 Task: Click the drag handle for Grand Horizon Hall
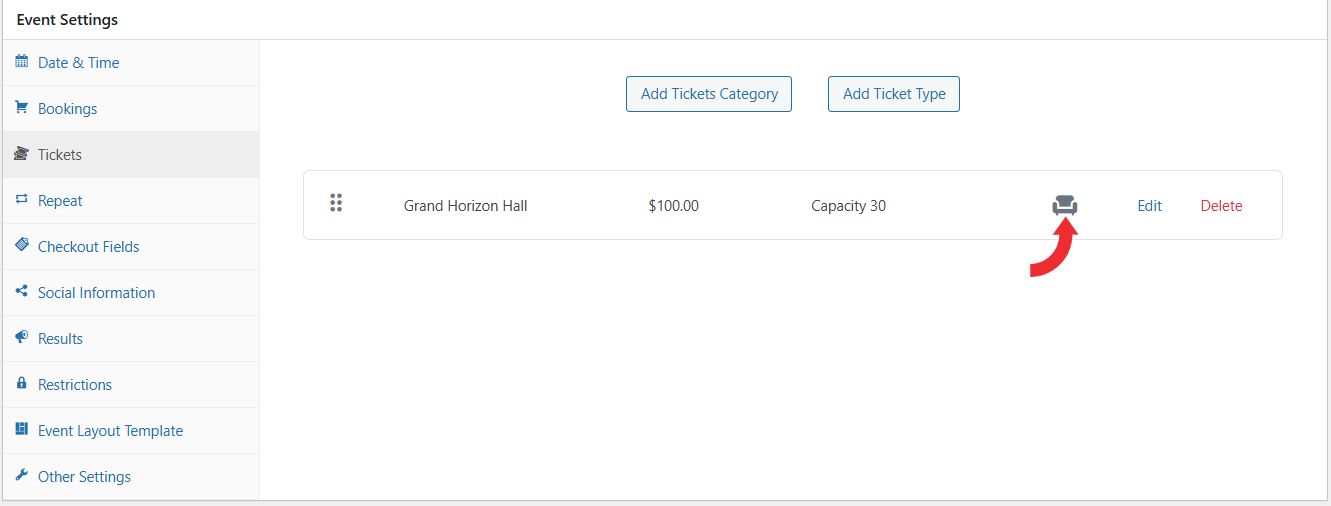click(336, 203)
